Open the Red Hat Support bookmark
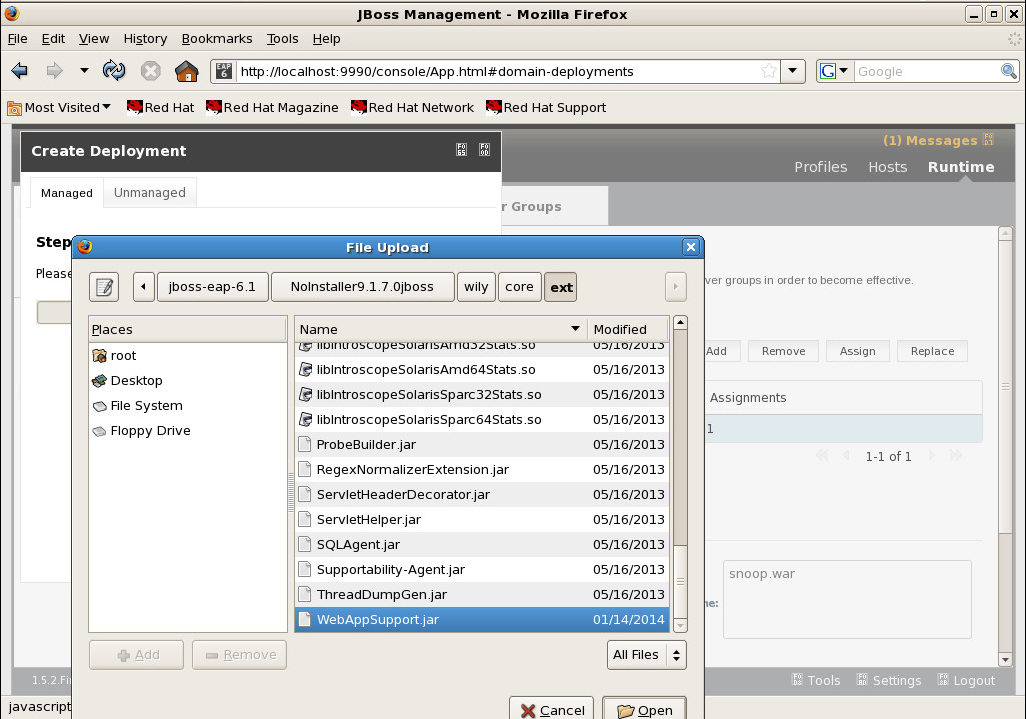 [x=546, y=107]
